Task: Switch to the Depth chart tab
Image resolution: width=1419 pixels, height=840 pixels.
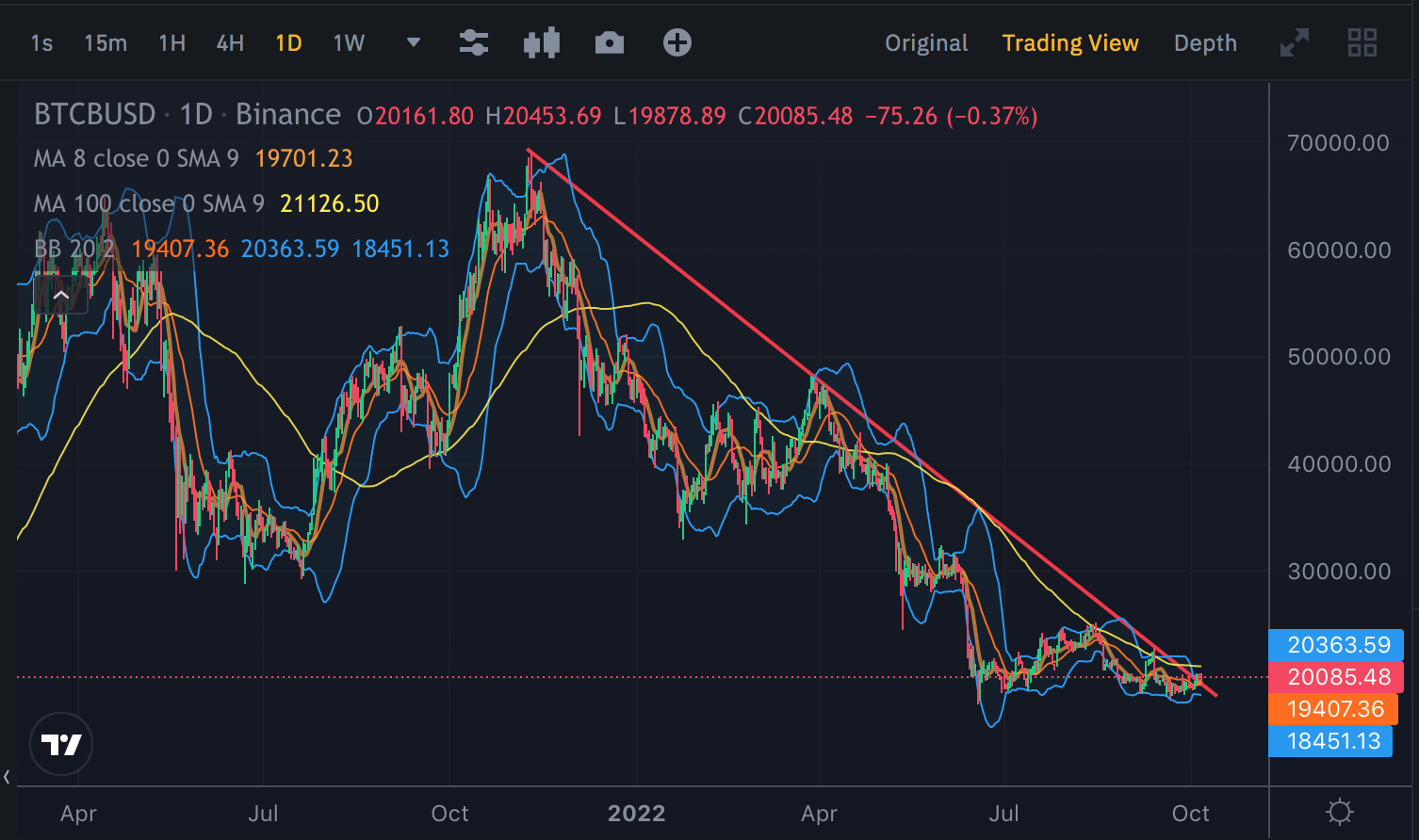Action: click(1205, 43)
